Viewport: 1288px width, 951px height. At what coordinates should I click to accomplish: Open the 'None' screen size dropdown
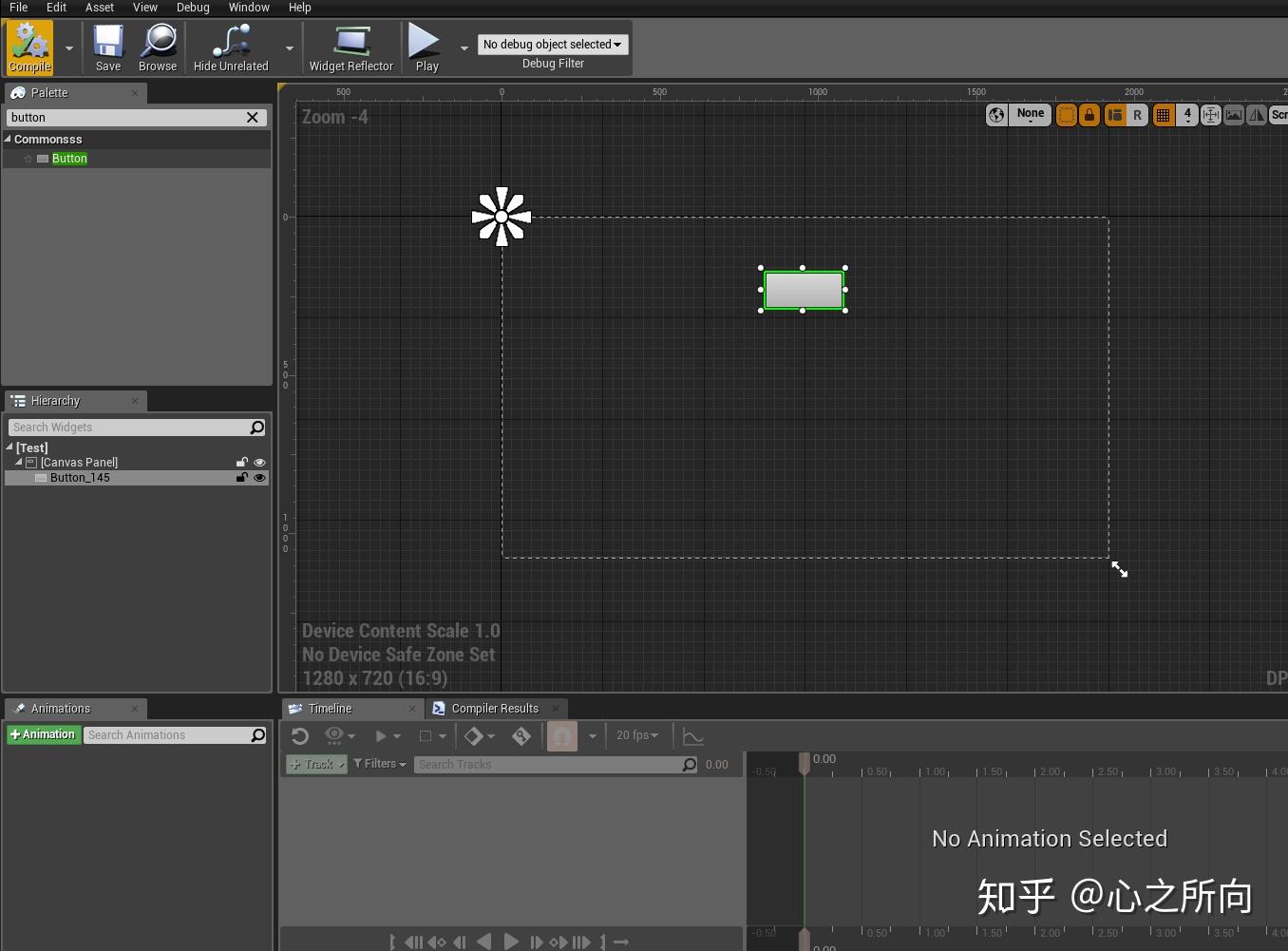pos(1030,114)
